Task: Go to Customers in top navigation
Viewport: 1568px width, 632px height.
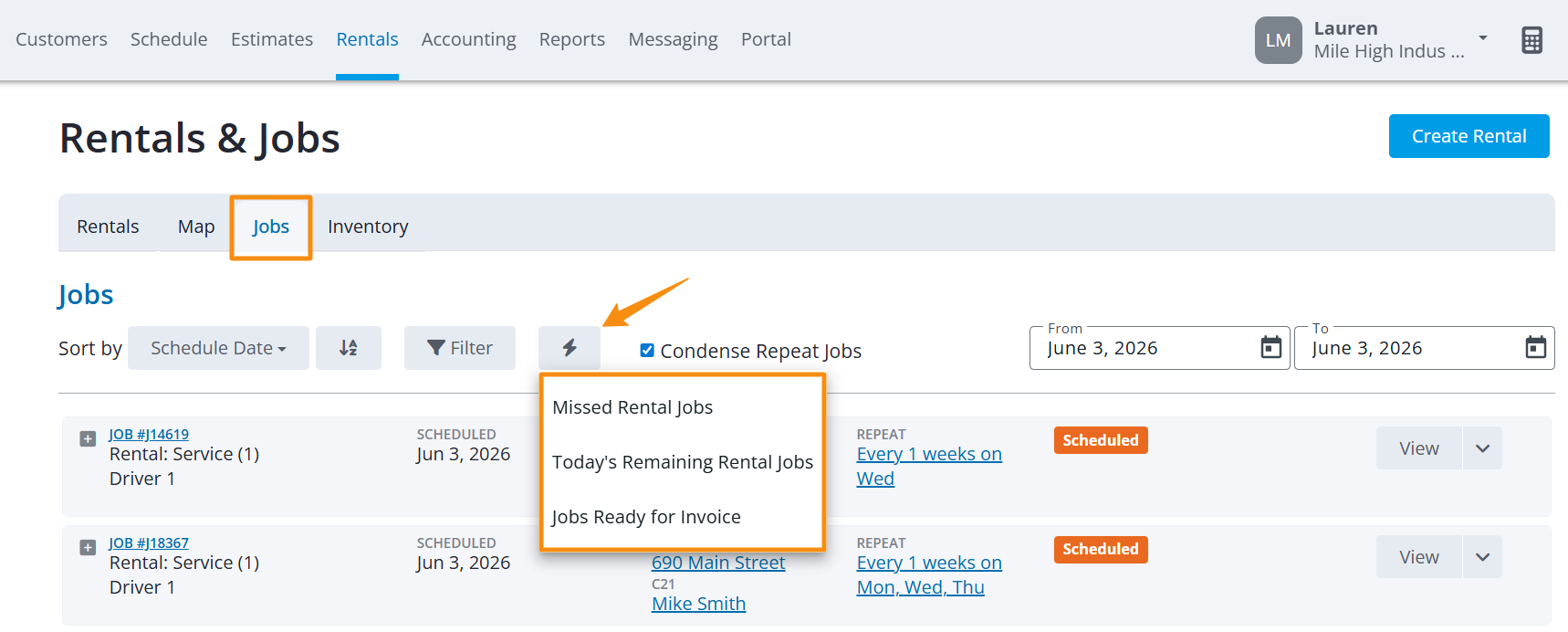Action: click(61, 39)
